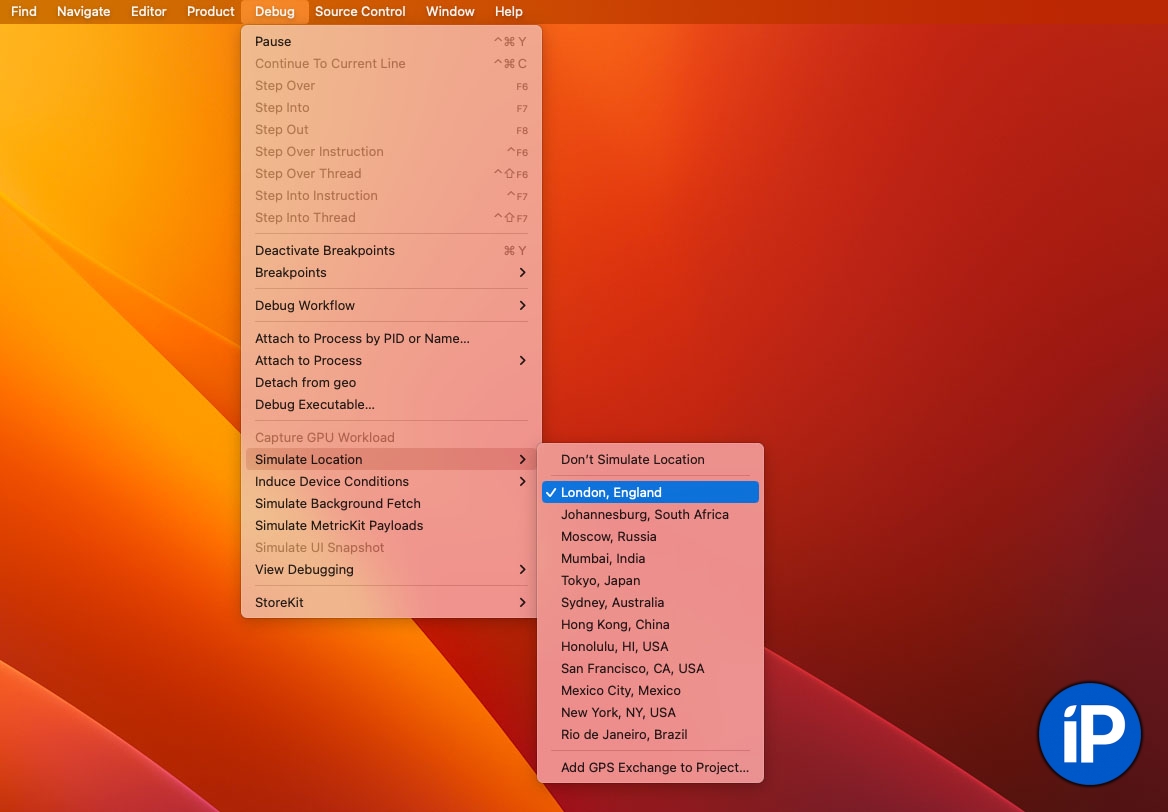
Task: Click Pause in the Debug menu
Action: [x=273, y=42]
